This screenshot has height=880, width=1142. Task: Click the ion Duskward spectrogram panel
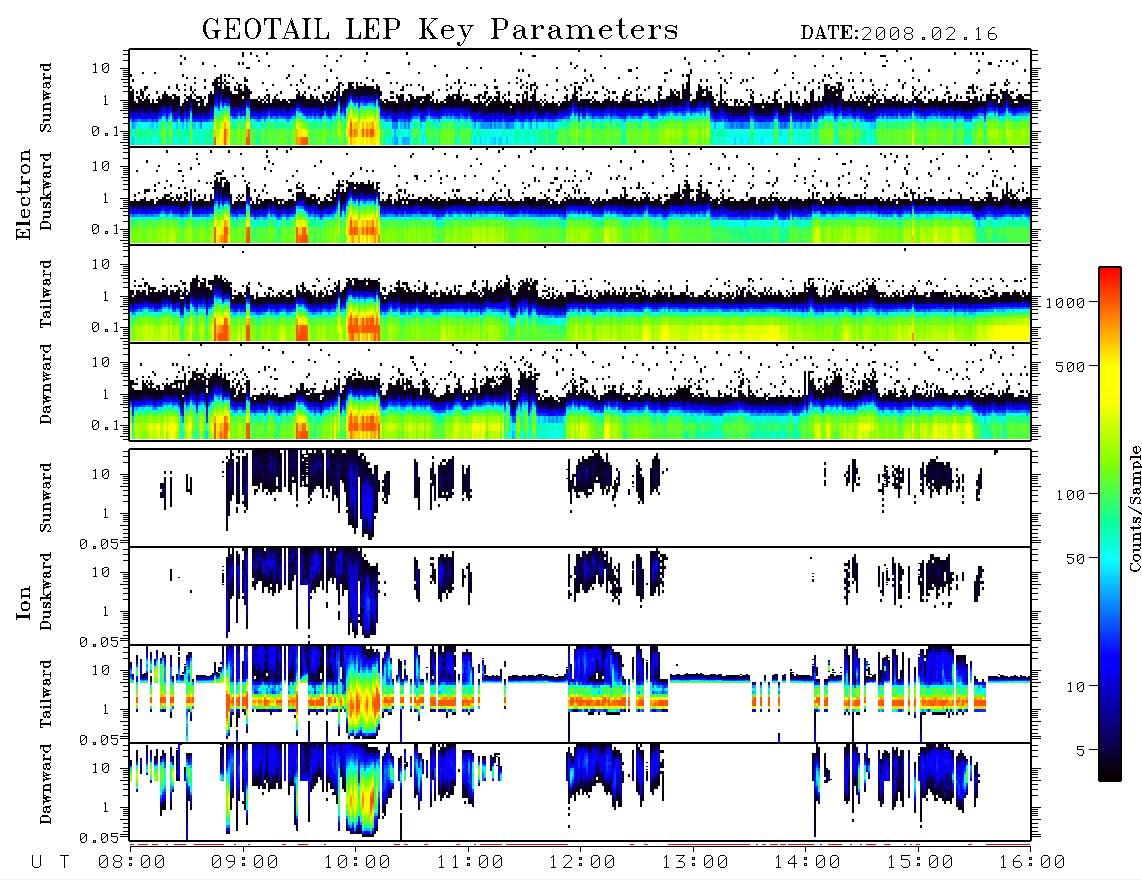[x=580, y=595]
